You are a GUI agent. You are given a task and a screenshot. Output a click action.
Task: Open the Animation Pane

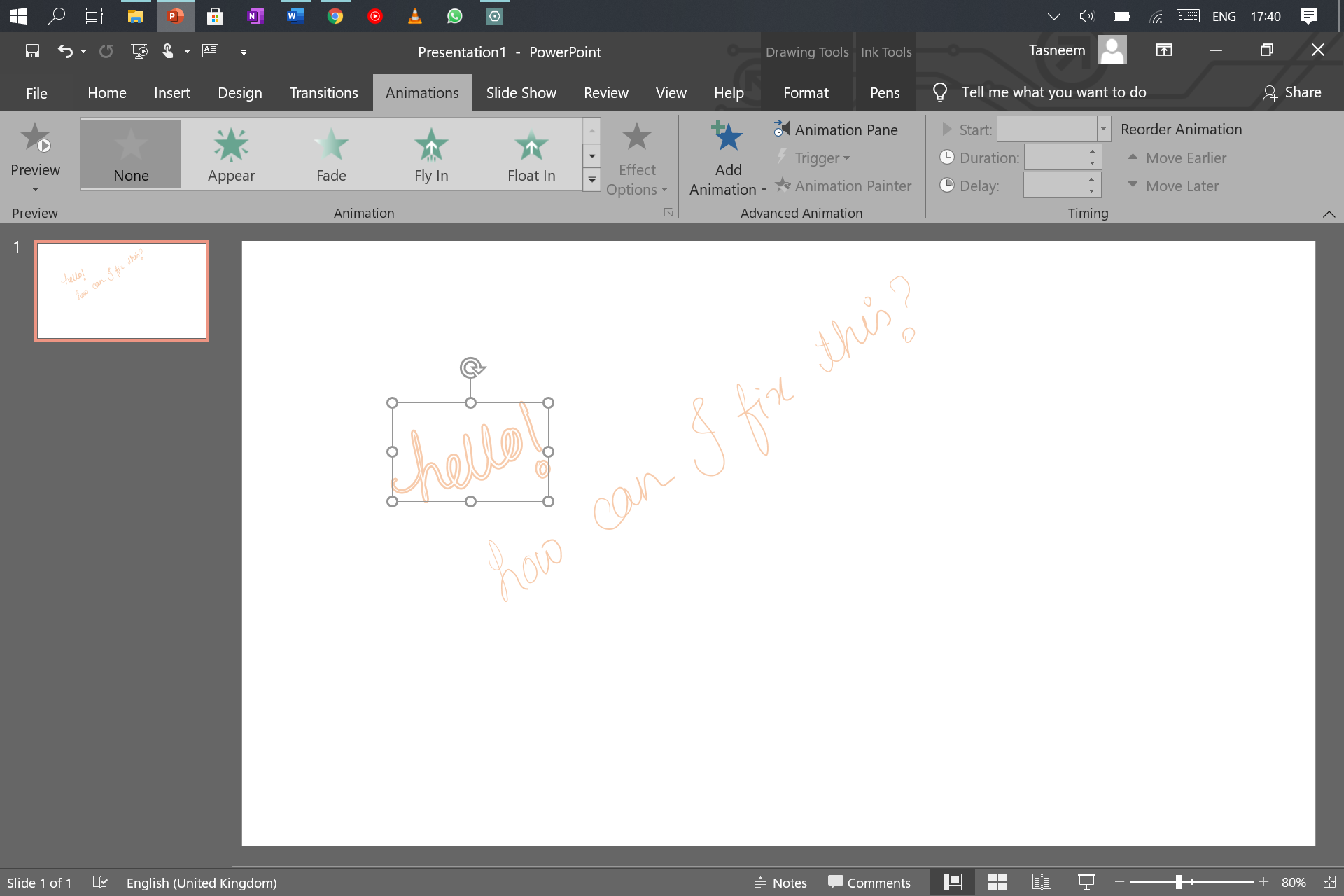point(836,129)
